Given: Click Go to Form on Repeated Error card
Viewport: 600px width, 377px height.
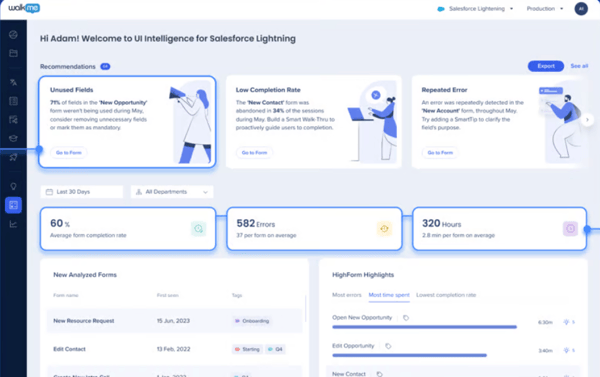Looking at the screenshot, I should point(440,153).
